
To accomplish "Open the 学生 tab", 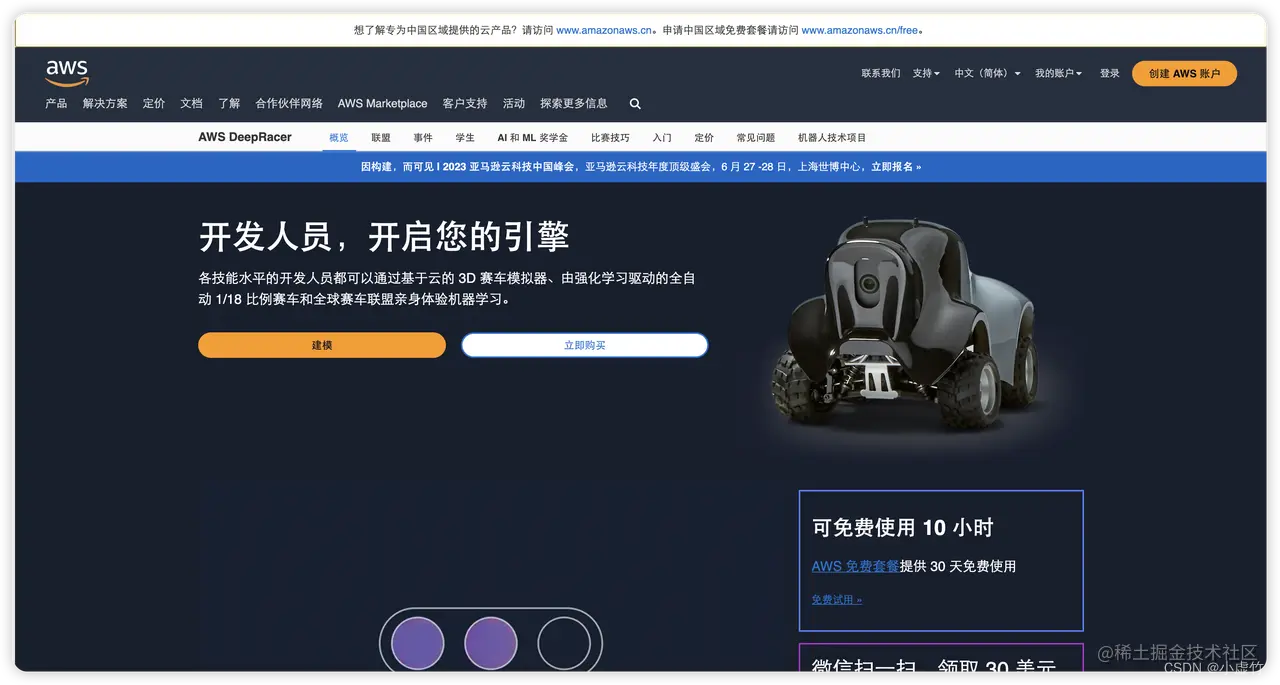I will pyautogui.click(x=464, y=137).
